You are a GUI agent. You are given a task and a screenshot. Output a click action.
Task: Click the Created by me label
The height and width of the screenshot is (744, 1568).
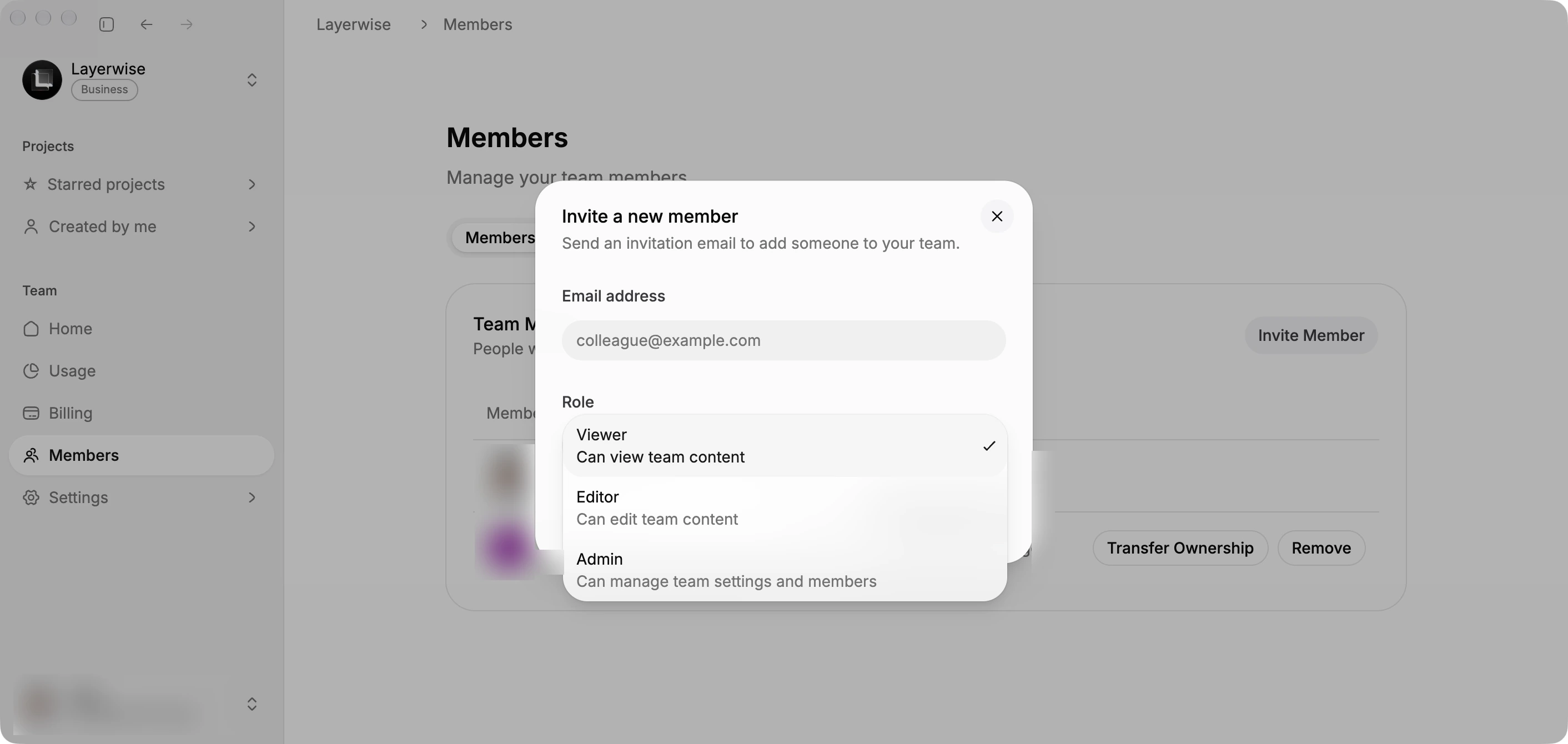(102, 227)
